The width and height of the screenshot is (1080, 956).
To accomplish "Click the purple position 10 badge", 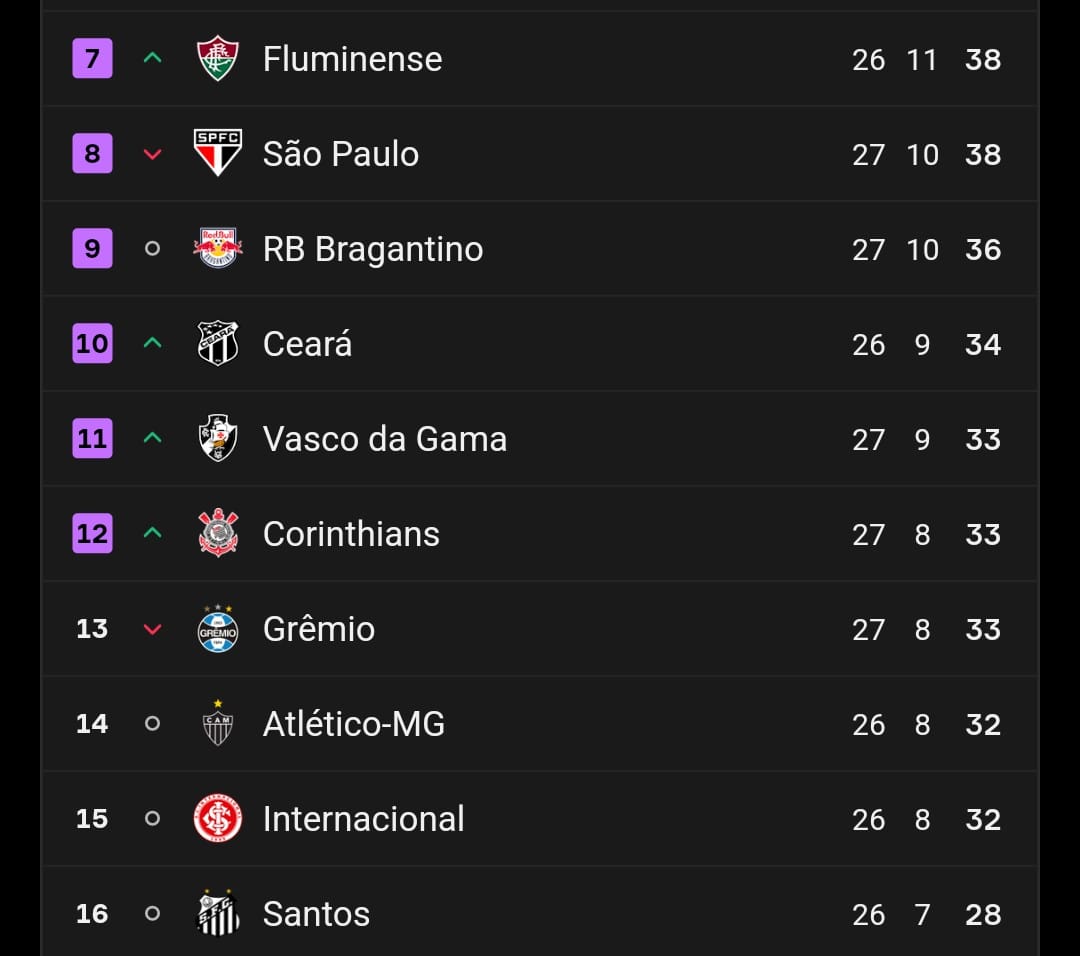I will point(92,343).
